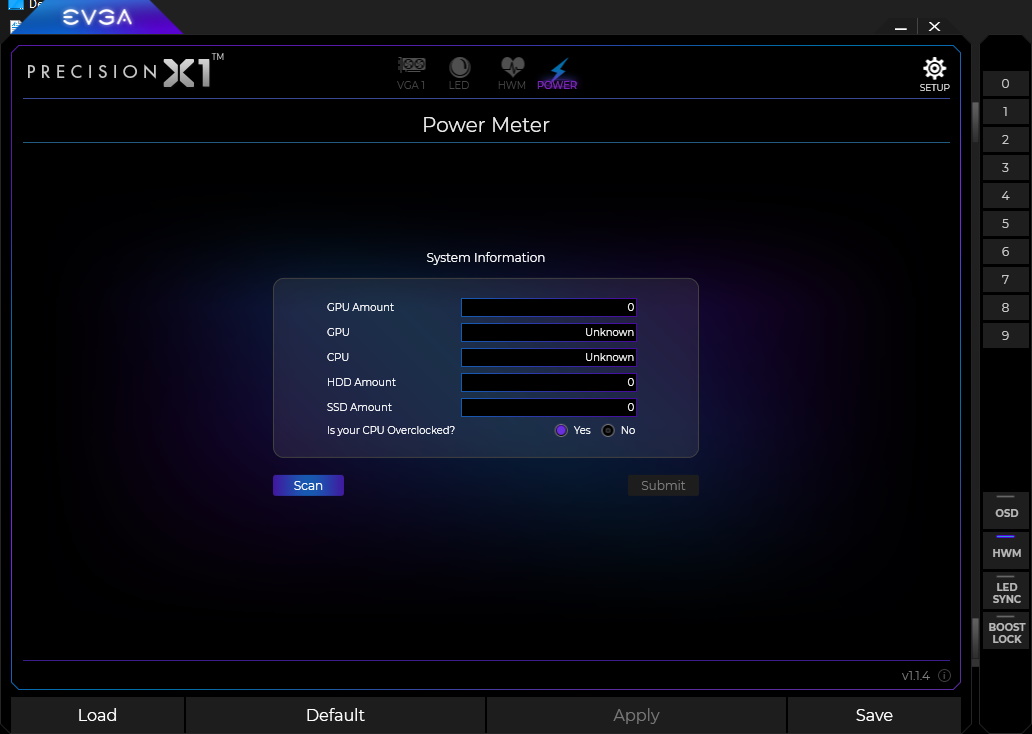1032x734 pixels.
Task: Toggle the HWM sidebar switch
Action: pos(1006,550)
